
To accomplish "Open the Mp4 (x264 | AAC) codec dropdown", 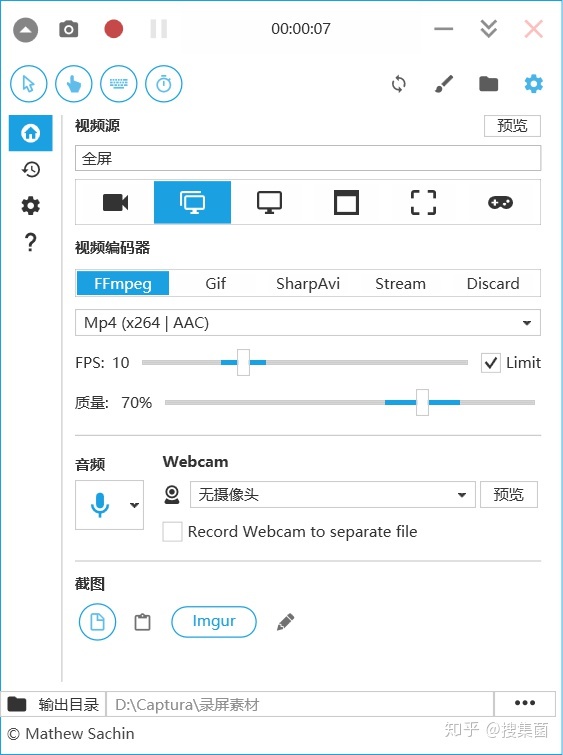I will [x=308, y=323].
